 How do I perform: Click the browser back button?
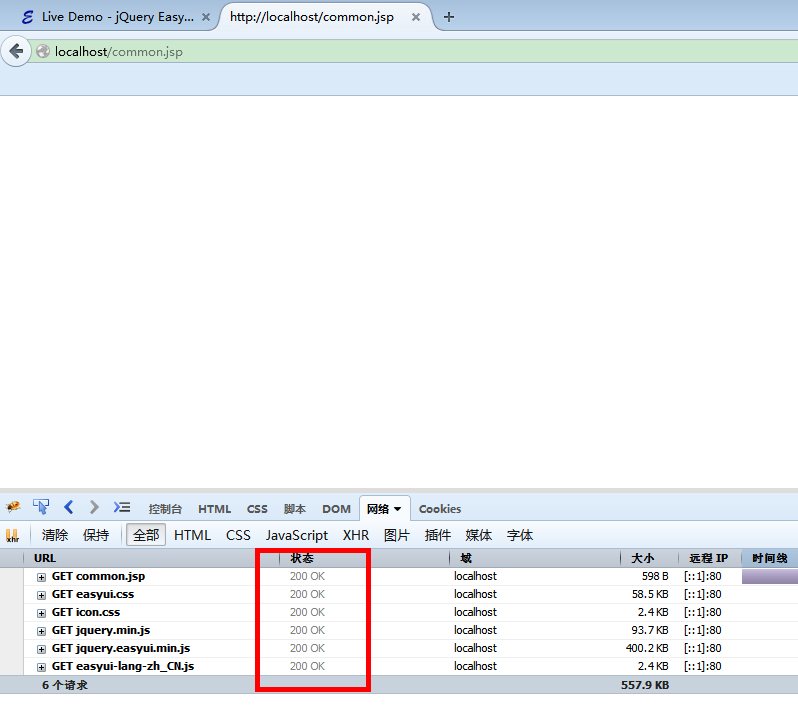coord(16,52)
